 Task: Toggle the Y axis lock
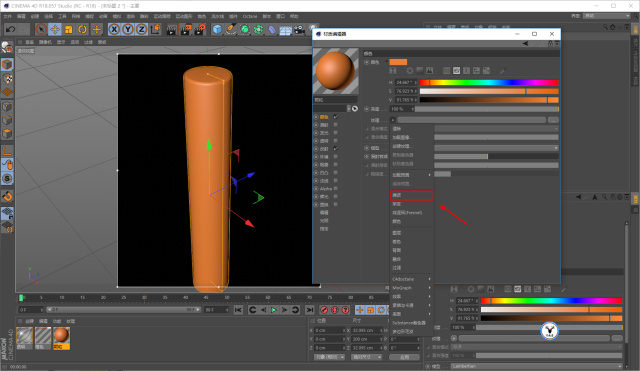tap(128, 29)
